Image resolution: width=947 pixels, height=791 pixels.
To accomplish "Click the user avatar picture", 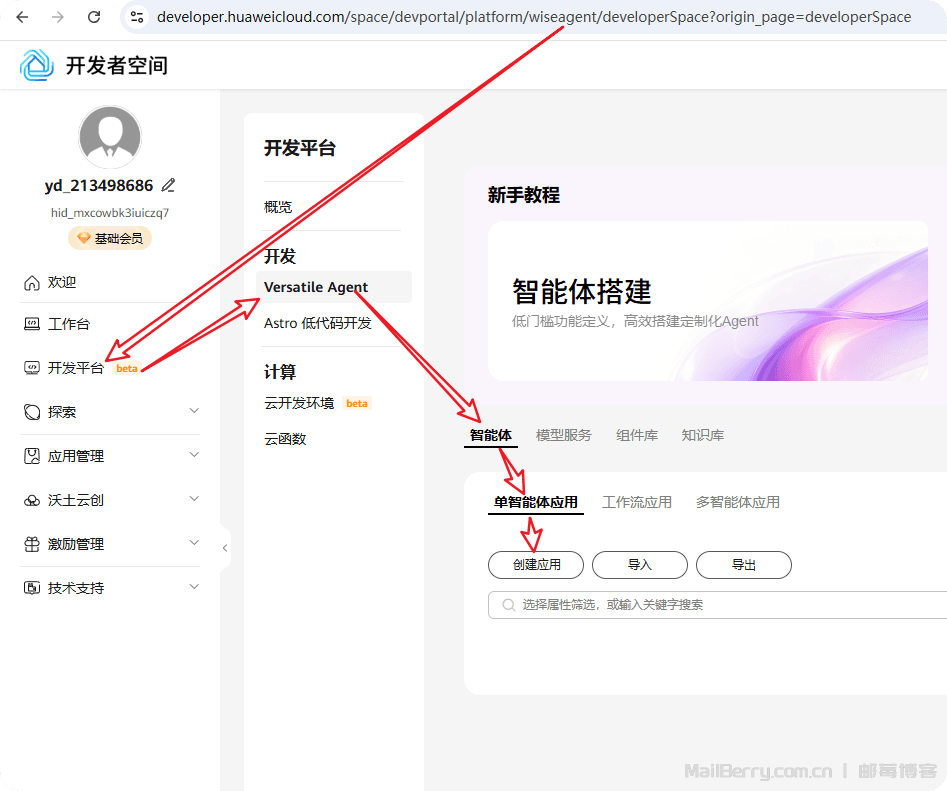I will [109, 137].
